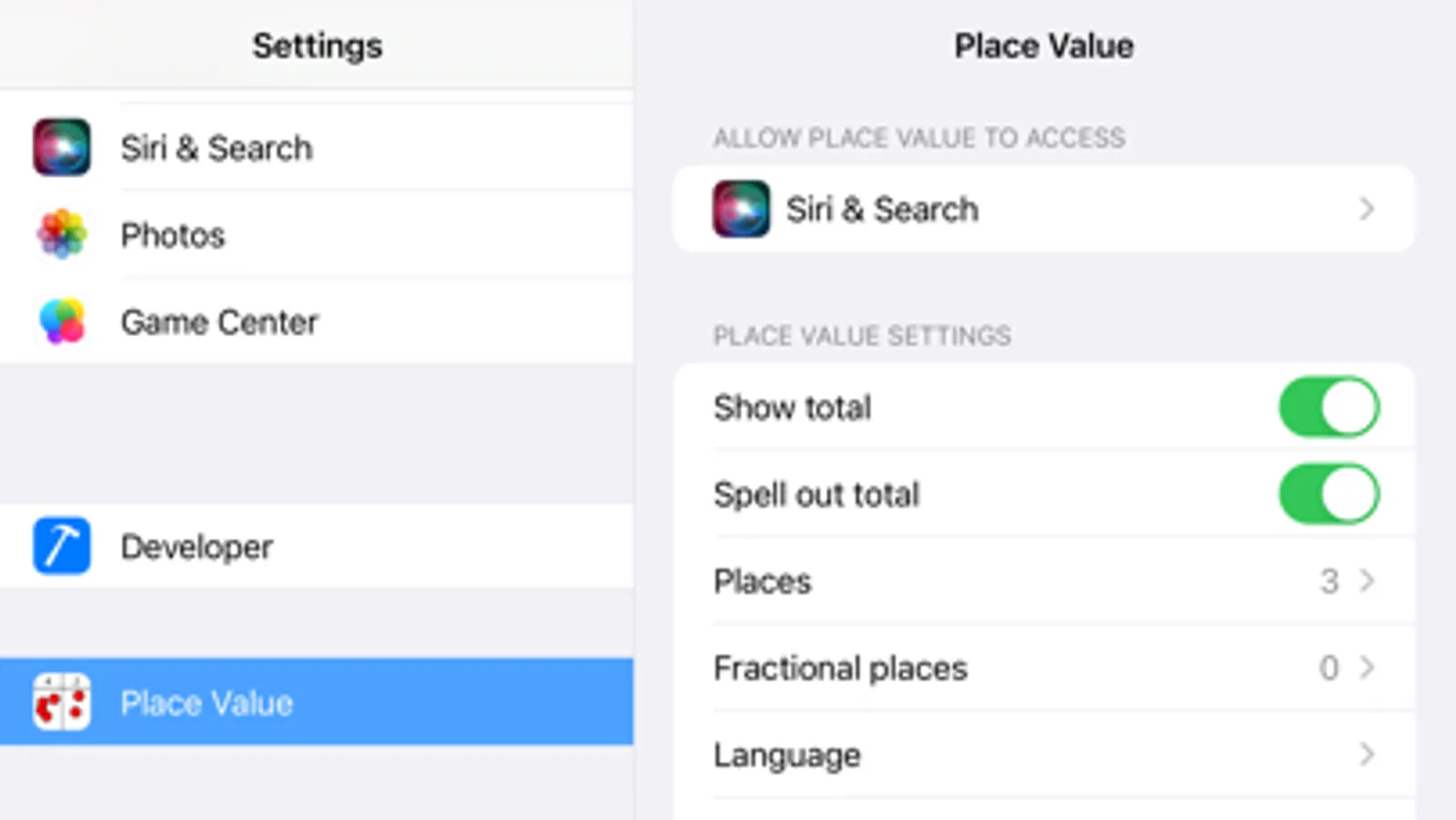Image resolution: width=1456 pixels, height=820 pixels.
Task: Tap the Fractional places label
Action: [x=840, y=668]
